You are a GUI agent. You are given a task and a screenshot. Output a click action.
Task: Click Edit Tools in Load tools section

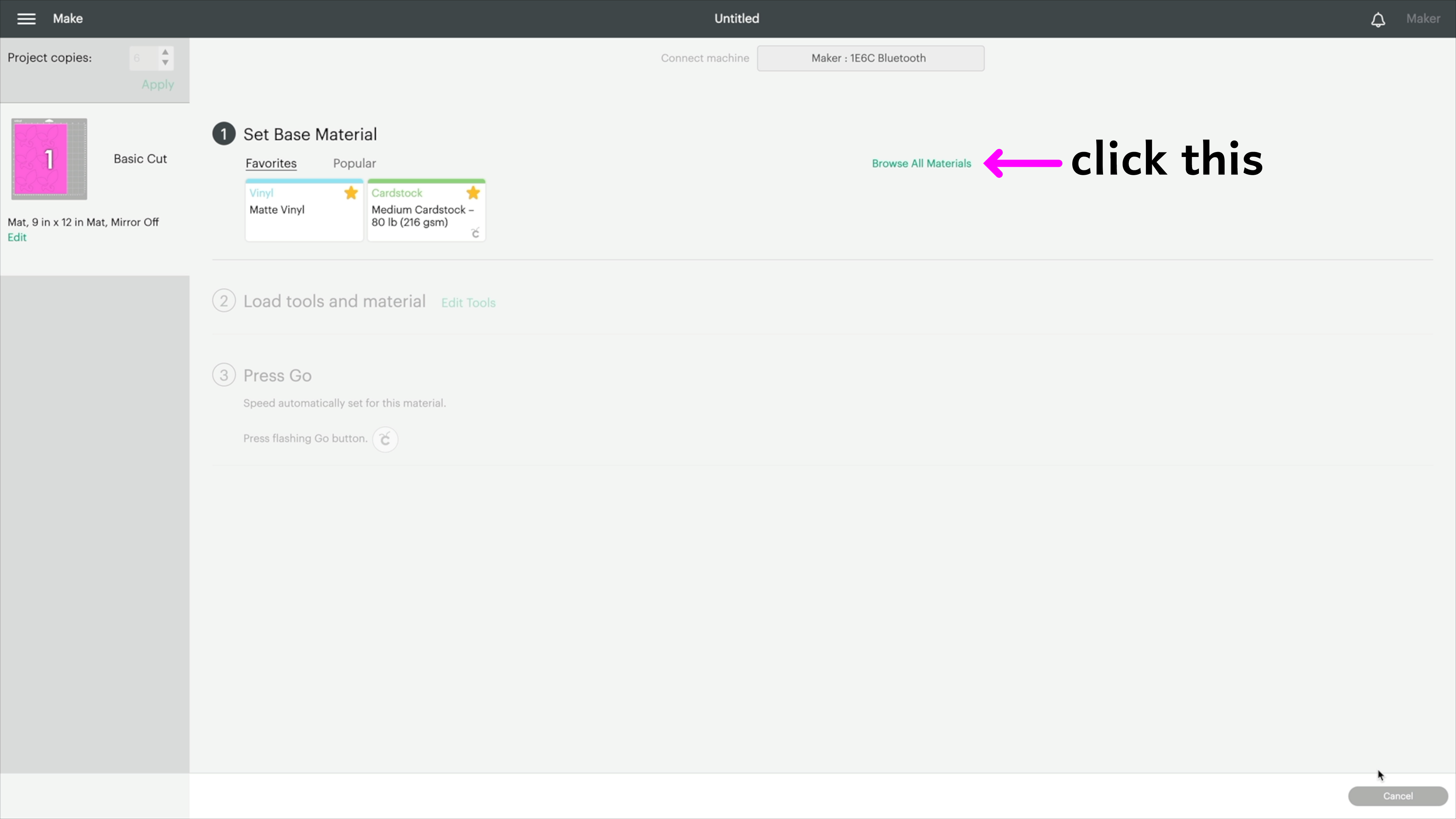coord(468,303)
